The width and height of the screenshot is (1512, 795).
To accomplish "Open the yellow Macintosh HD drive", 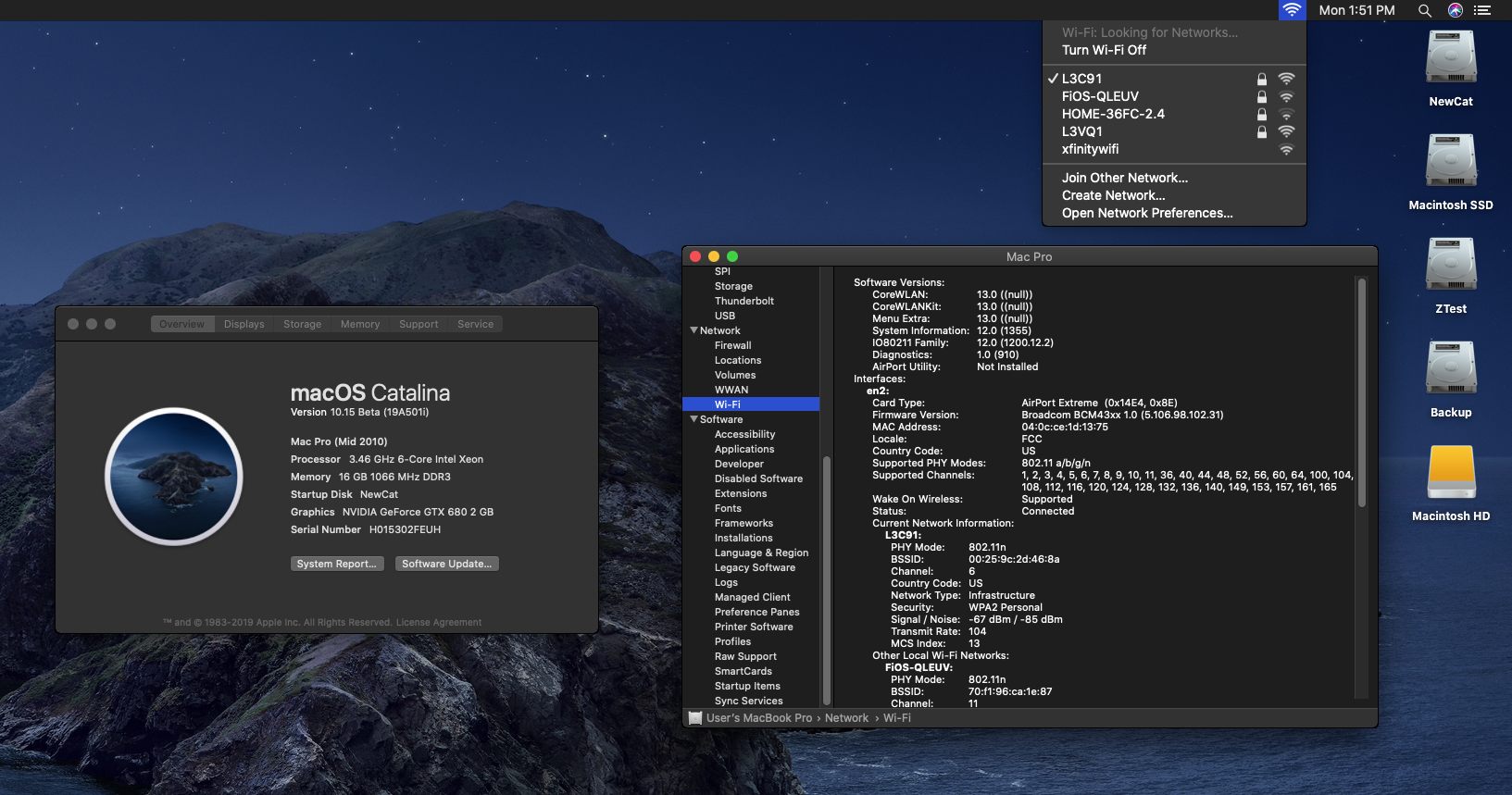I will point(1450,473).
